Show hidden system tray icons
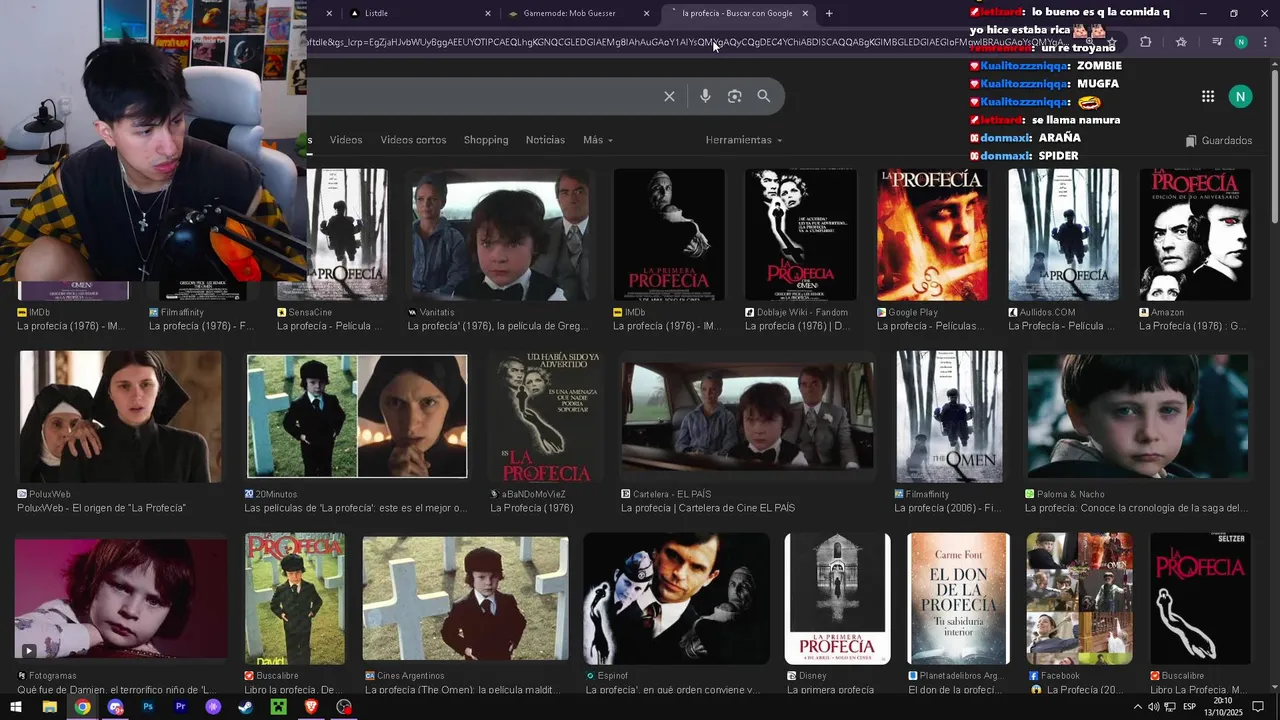This screenshot has width=1280, height=720. pyautogui.click(x=1137, y=707)
